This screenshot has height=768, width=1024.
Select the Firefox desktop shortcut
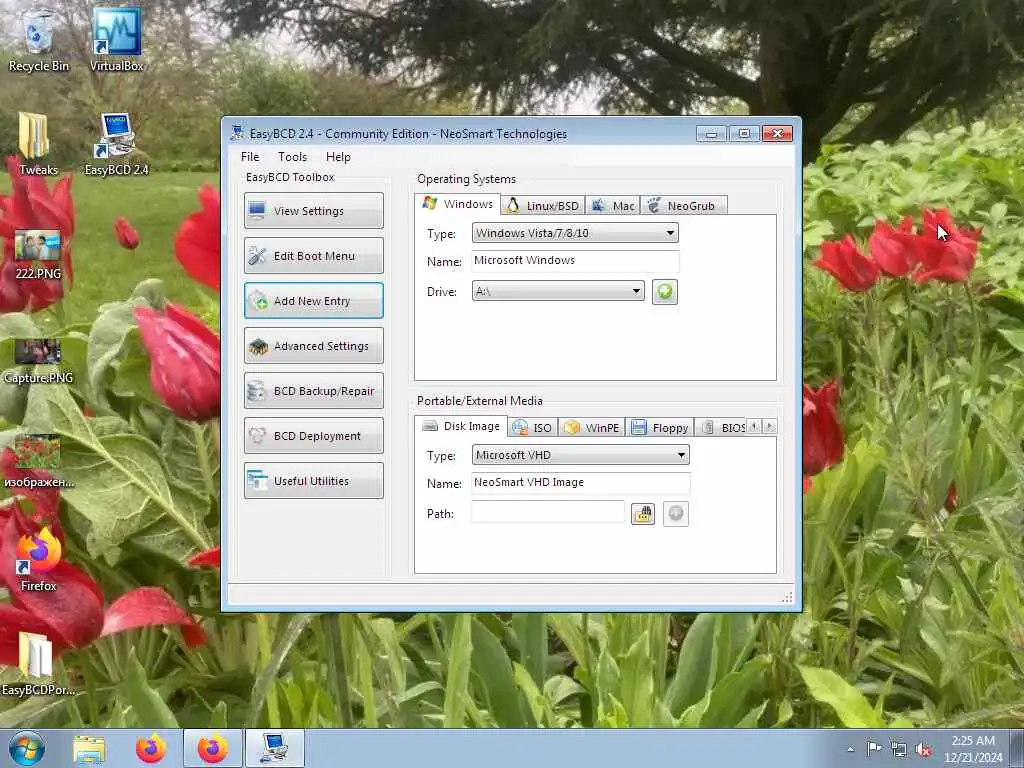39,562
